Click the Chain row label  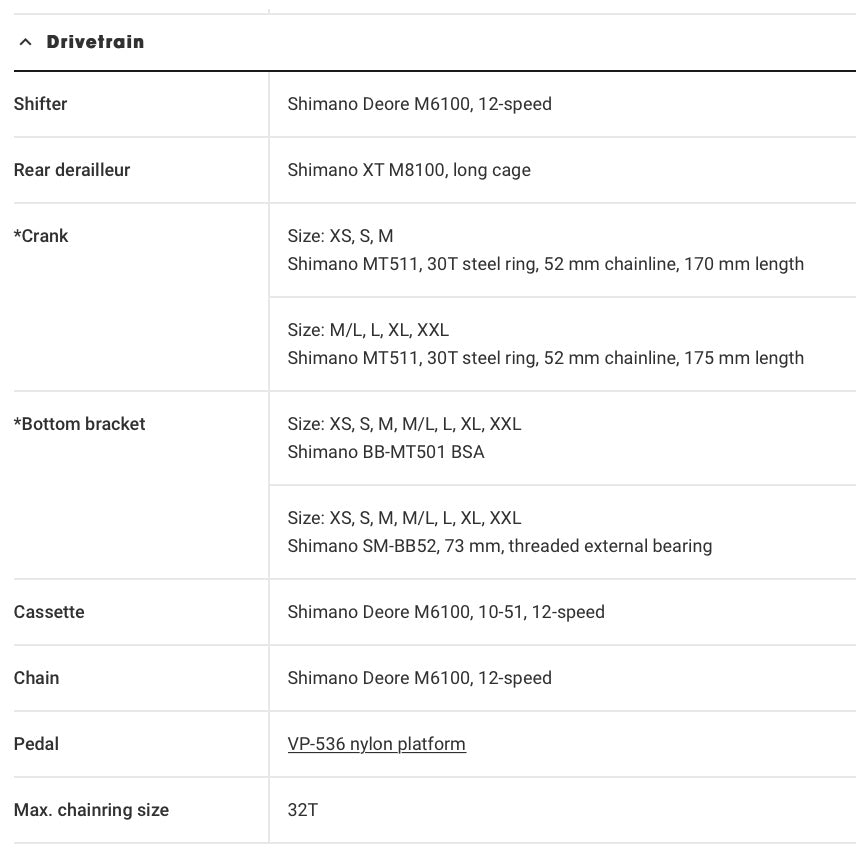pos(37,678)
